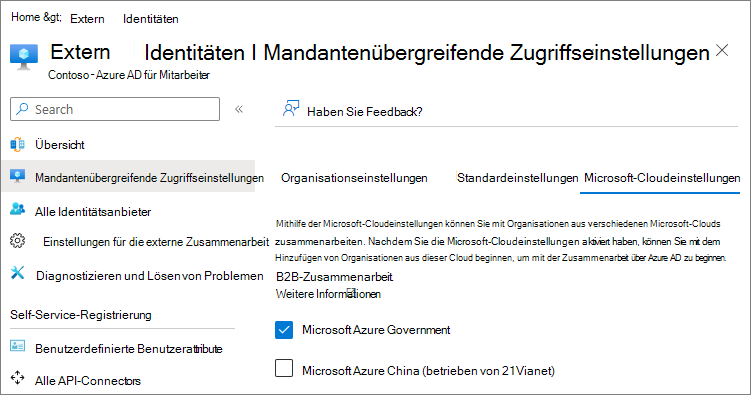Enable Microsoft Azure China 21Vianet checkbox
751x395 pixels.
pos(284,368)
